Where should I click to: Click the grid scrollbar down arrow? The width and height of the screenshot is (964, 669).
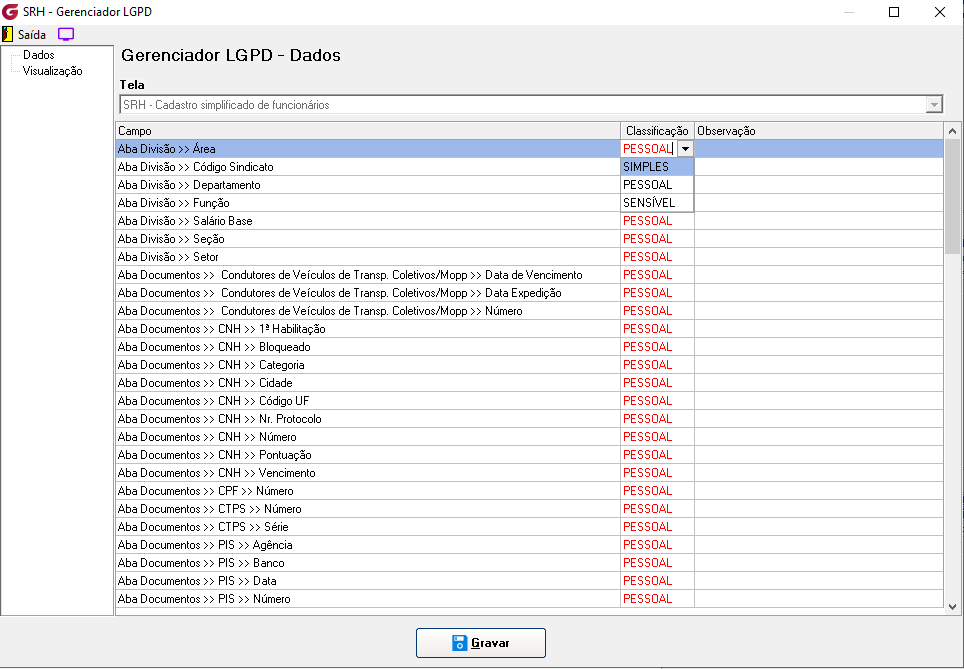(952, 606)
